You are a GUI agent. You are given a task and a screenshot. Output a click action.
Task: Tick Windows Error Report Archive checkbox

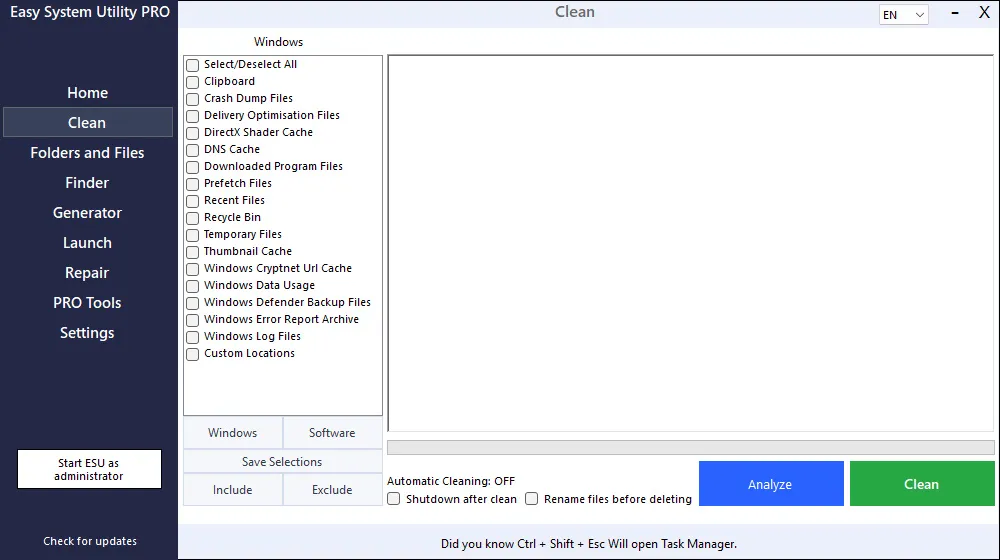click(193, 320)
